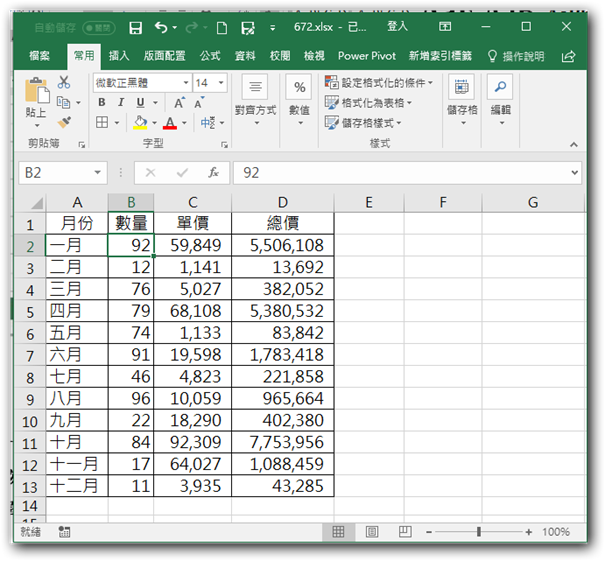This screenshot has width=605, height=561.
Task: Switch to the Data (資料) tab
Action: pos(245,56)
